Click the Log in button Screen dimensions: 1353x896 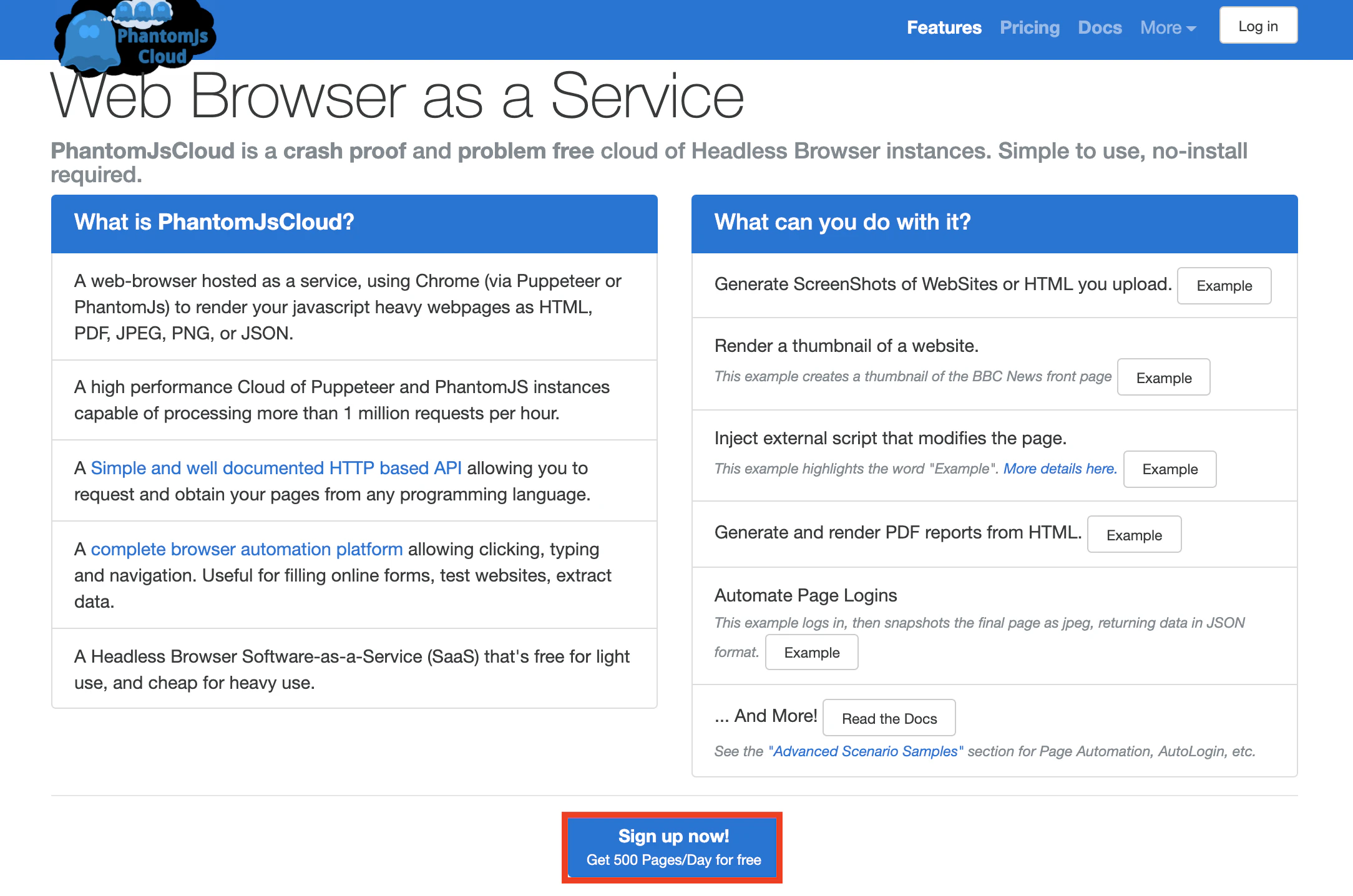coord(1258,26)
